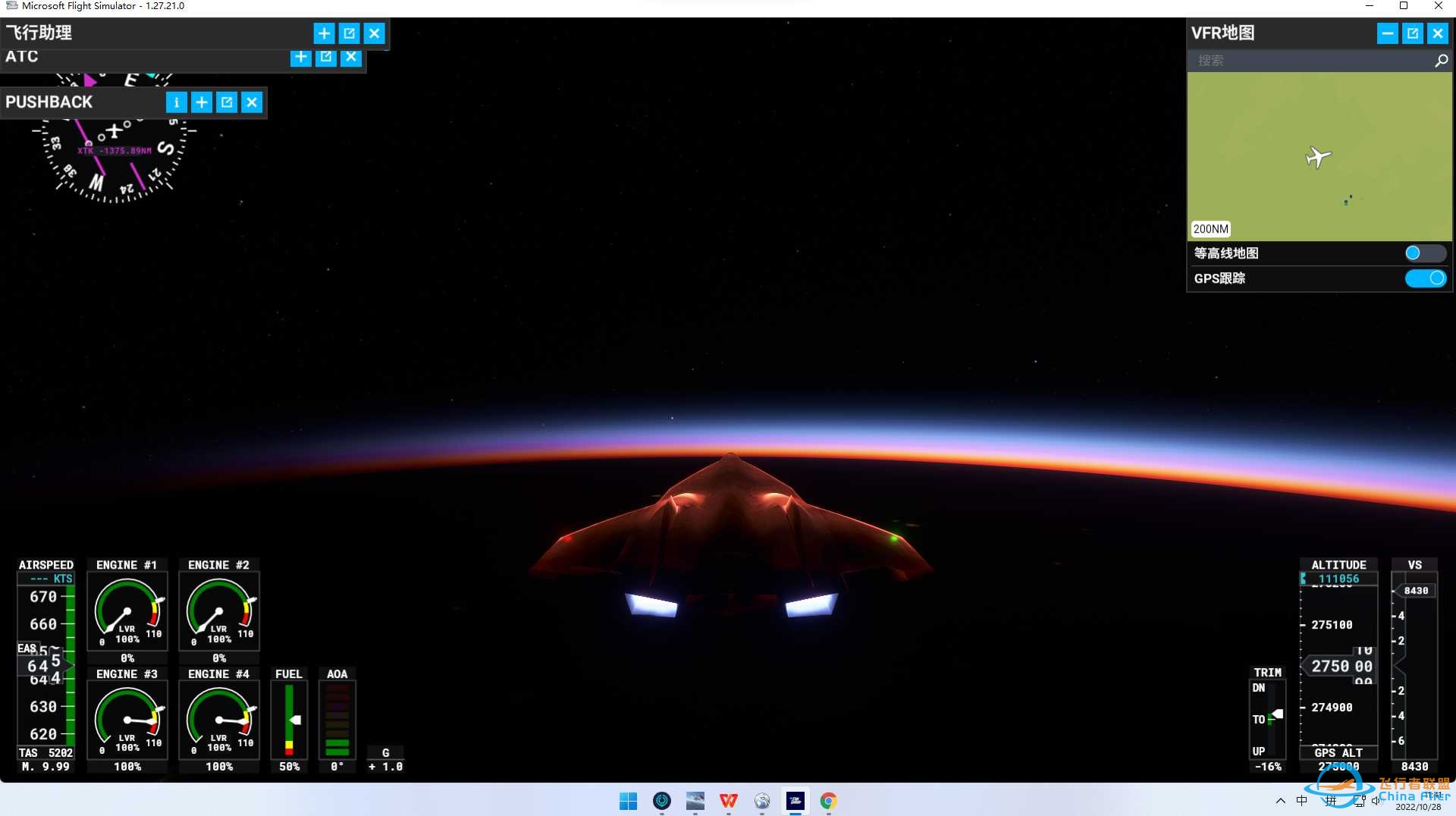The image size is (1456, 816).
Task: Open WPS Office from the taskbar
Action: point(728,801)
